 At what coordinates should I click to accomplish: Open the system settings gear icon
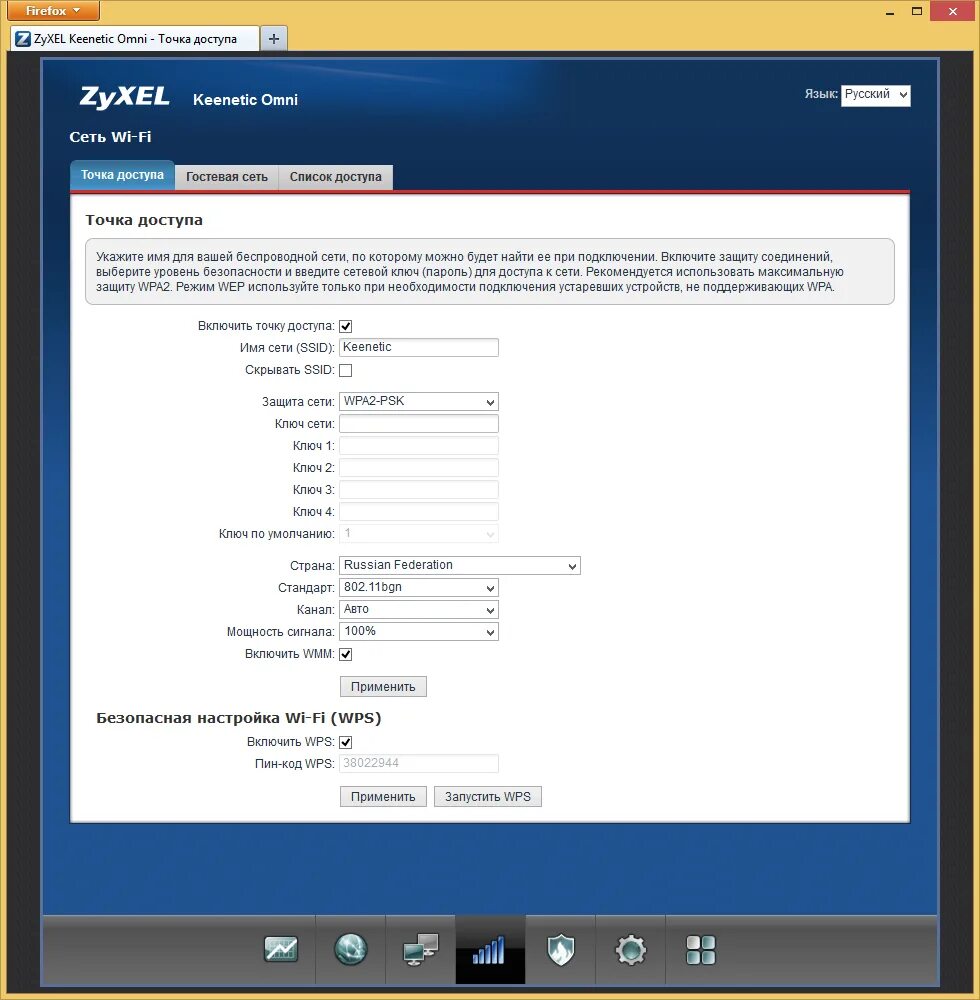[x=631, y=949]
